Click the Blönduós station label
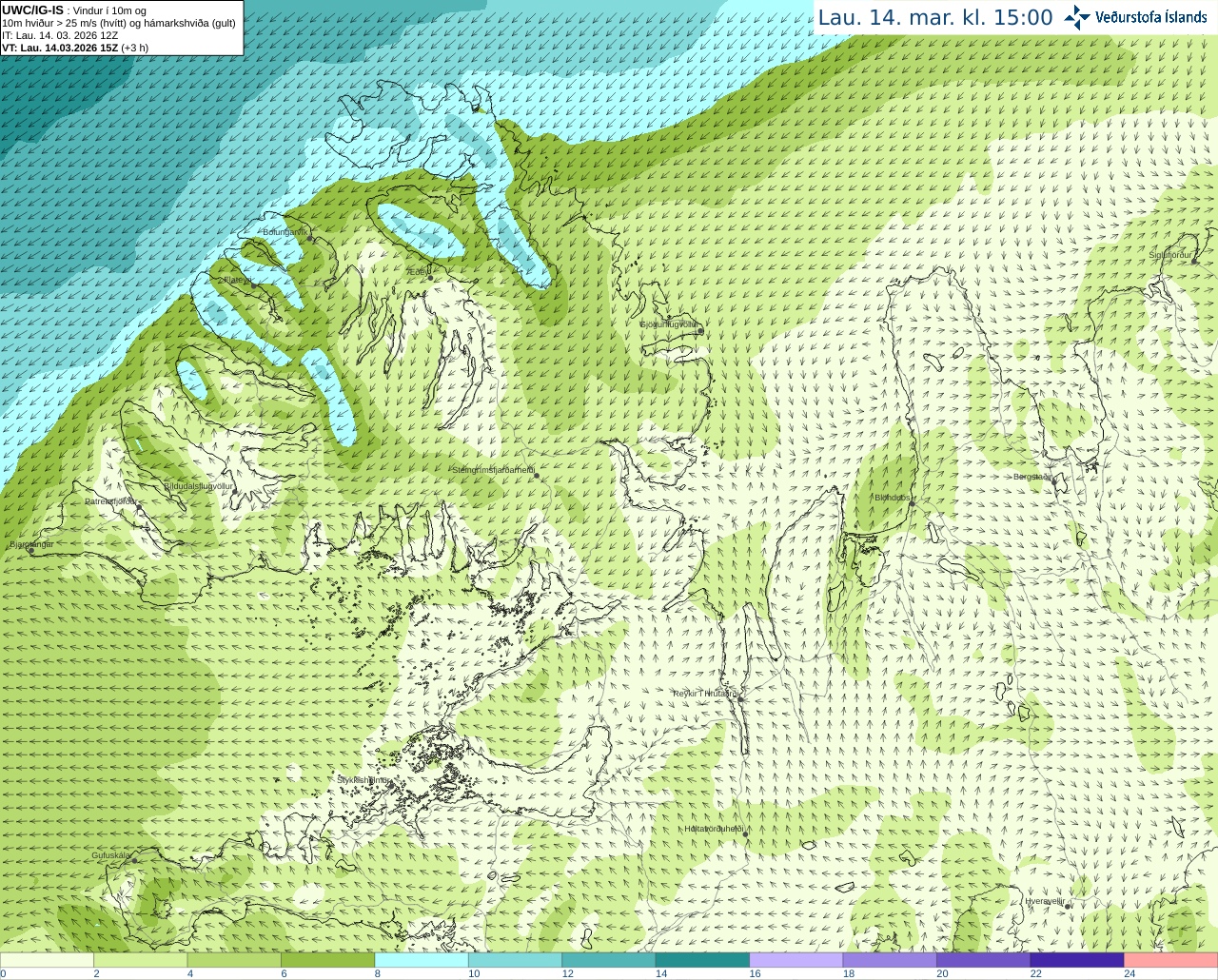1218x980 pixels. click(893, 498)
